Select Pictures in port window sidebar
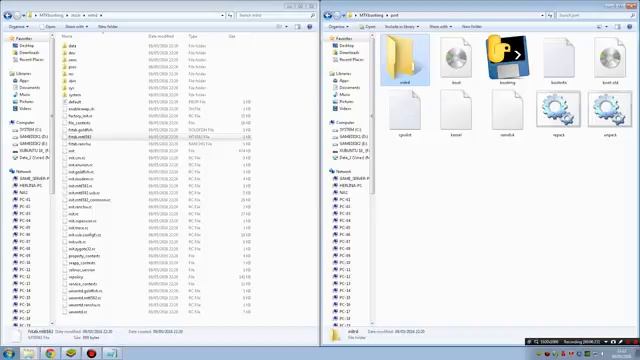Viewport: 640px width, 360px height. 346,102
